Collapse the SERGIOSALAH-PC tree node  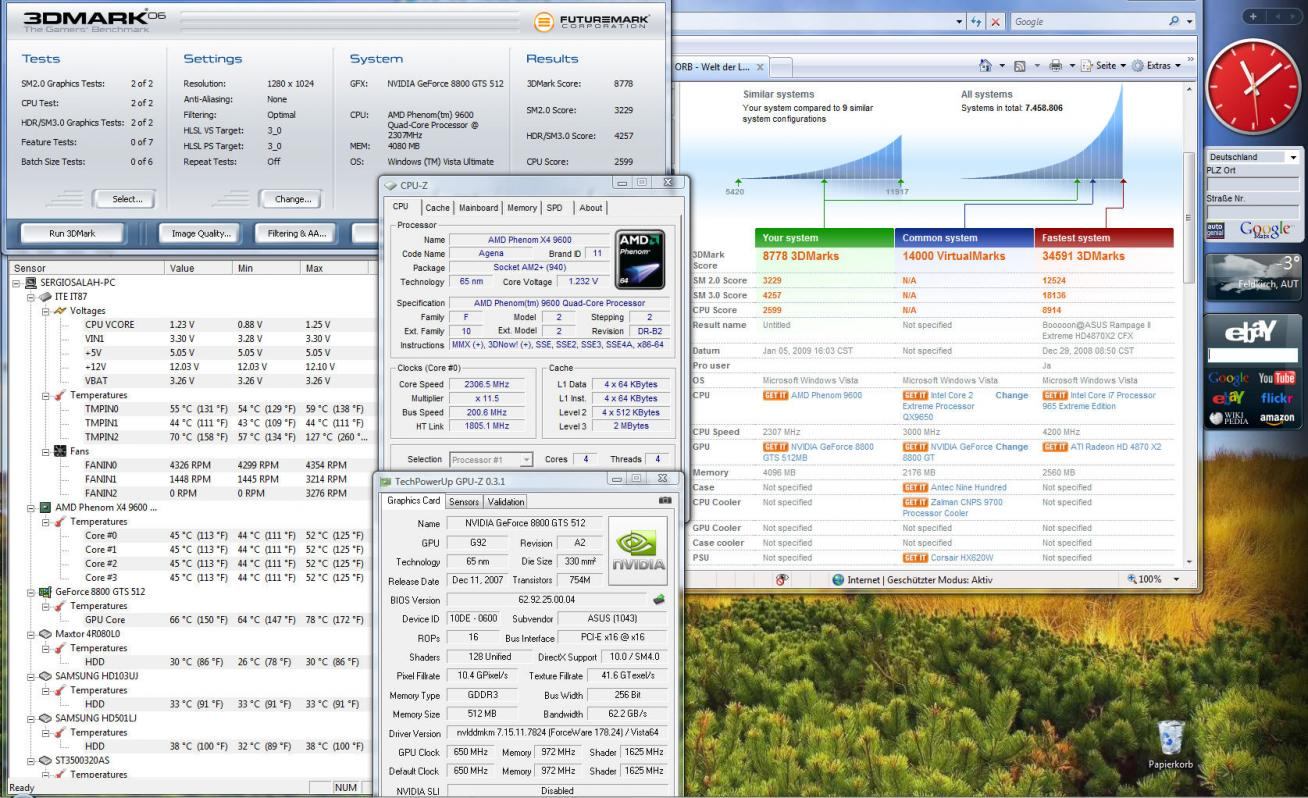pyautogui.click(x=15, y=283)
